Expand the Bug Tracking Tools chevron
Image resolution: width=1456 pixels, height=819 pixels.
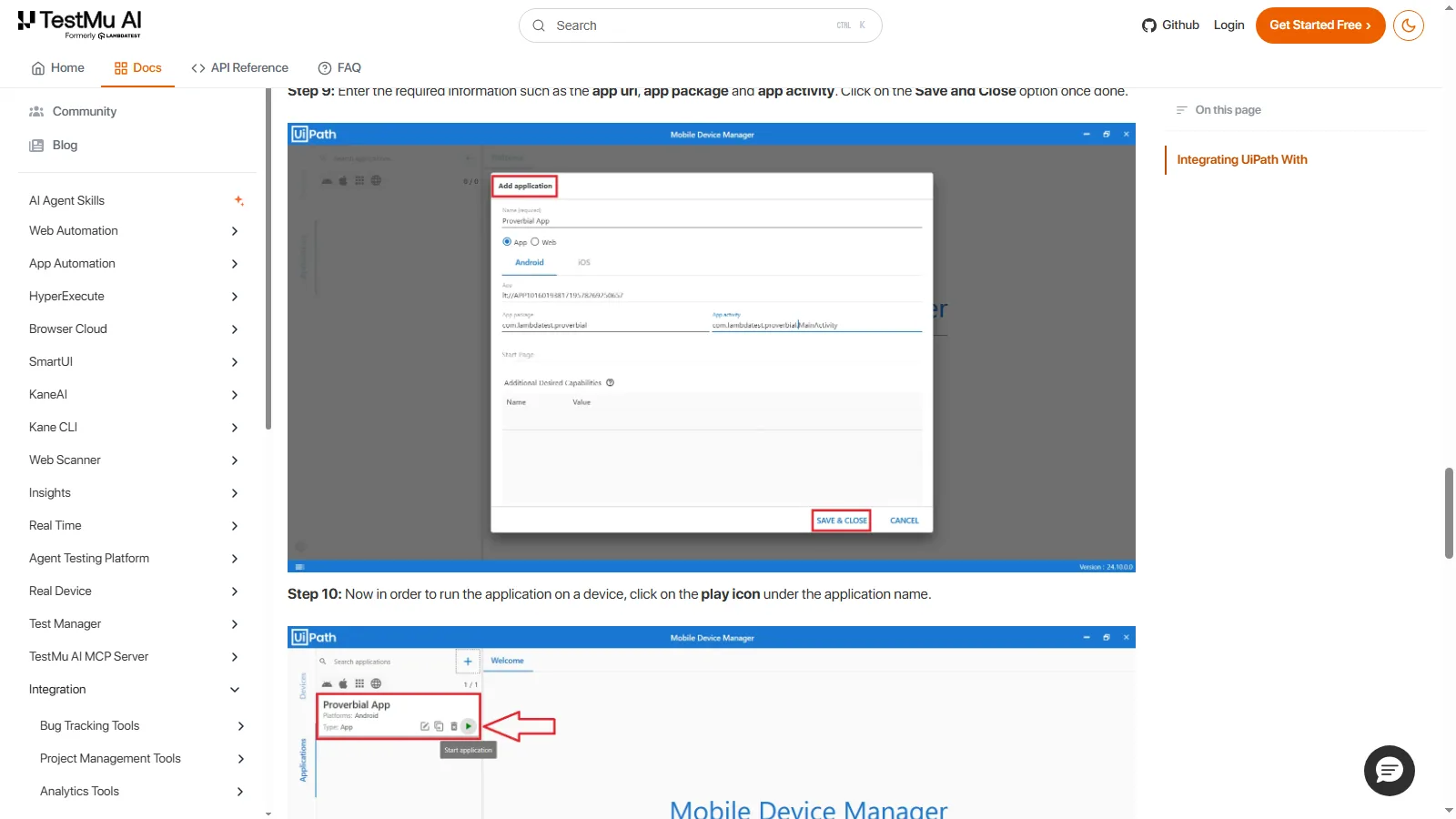(x=240, y=726)
